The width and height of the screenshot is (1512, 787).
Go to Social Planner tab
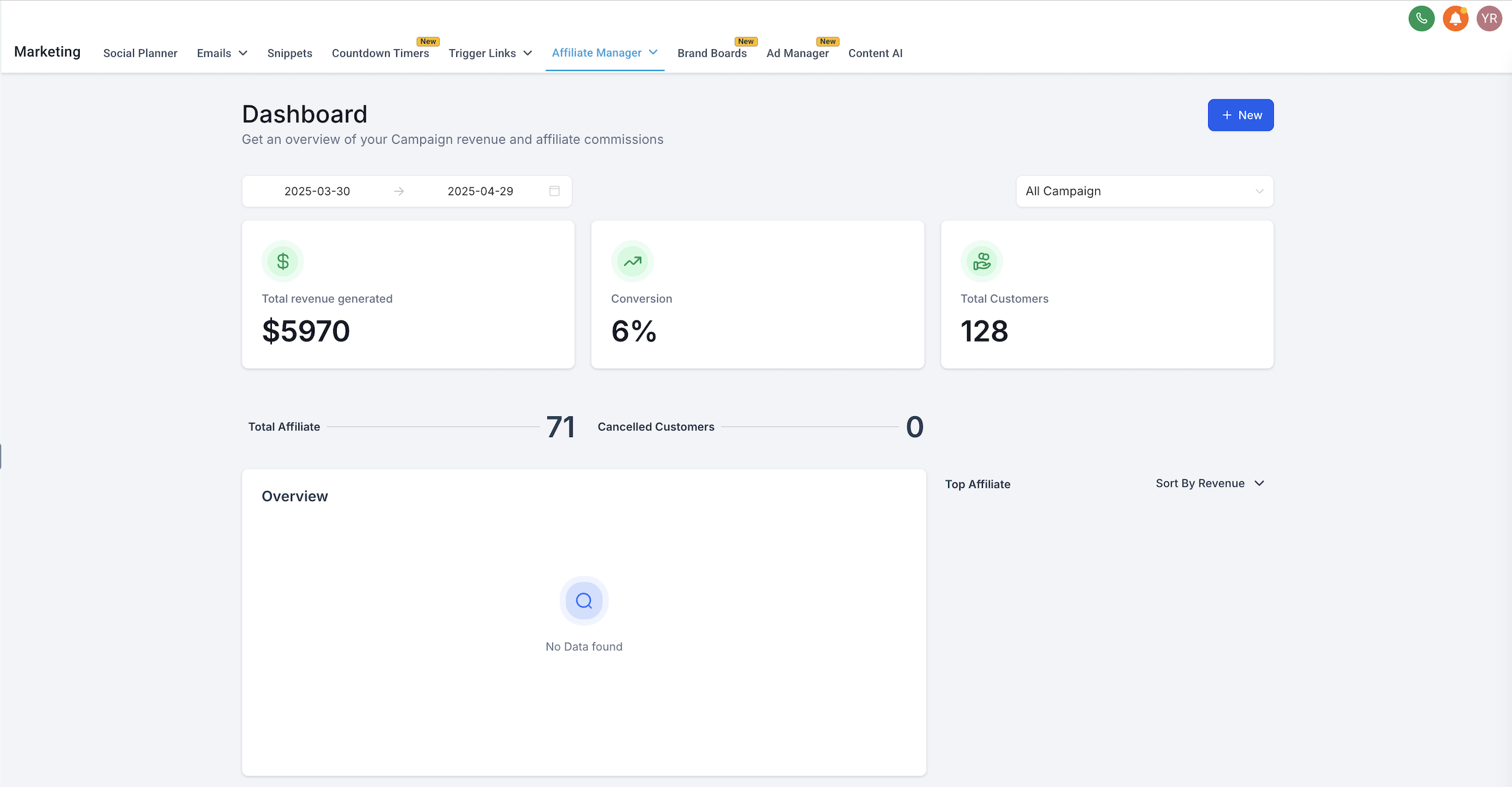[x=140, y=53]
